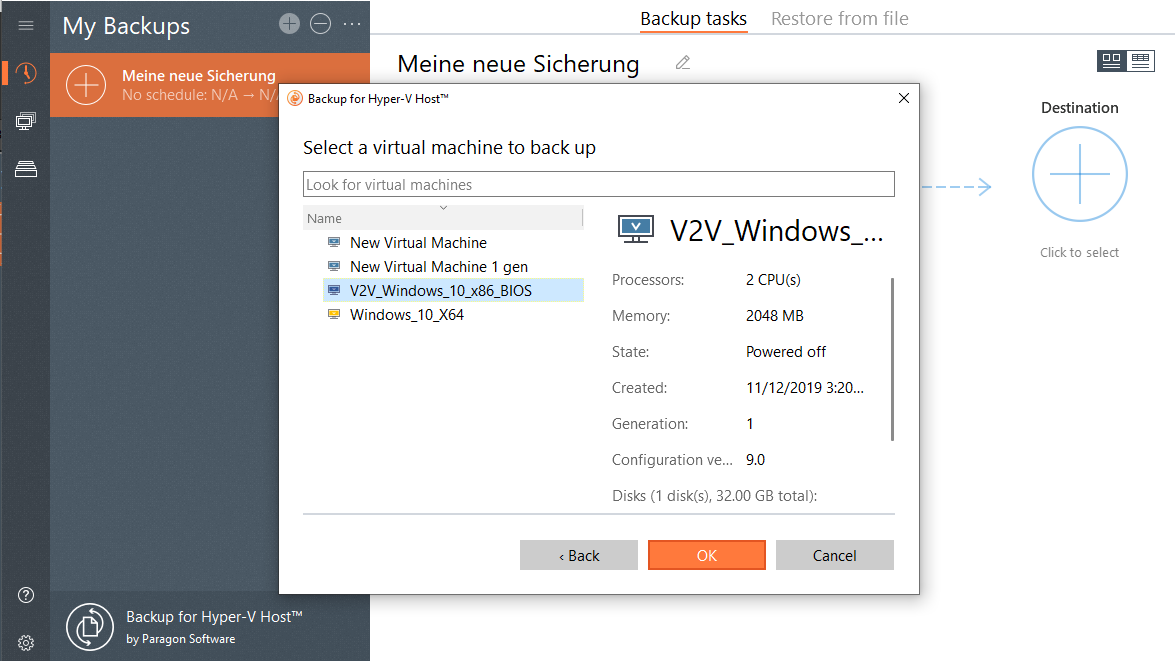The image size is (1175, 661).
Task: Open the hamburger menu in the sidebar
Action: click(25, 25)
